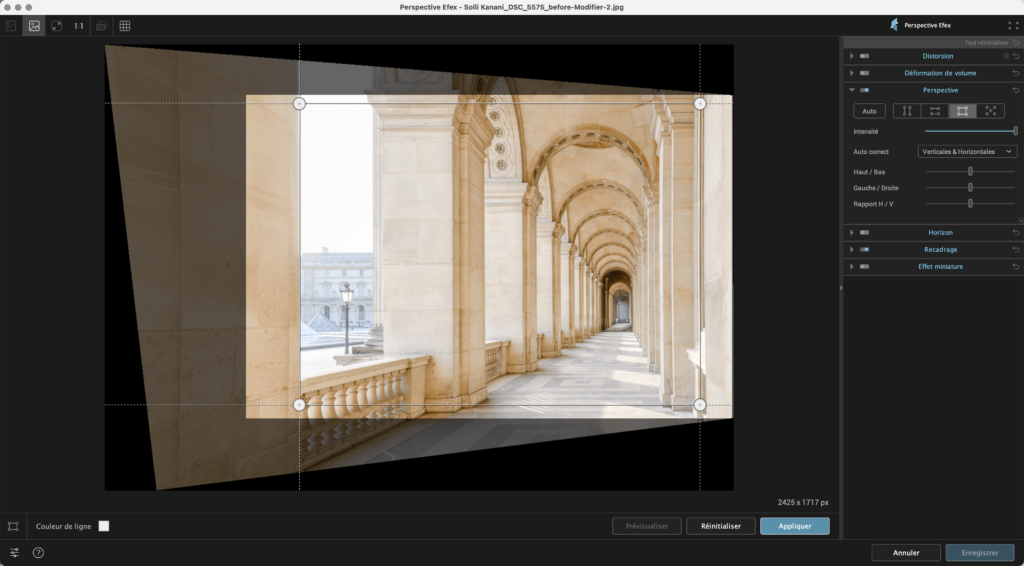Click the Réinitialiser button
The image size is (1024, 566).
pyautogui.click(x=721, y=526)
